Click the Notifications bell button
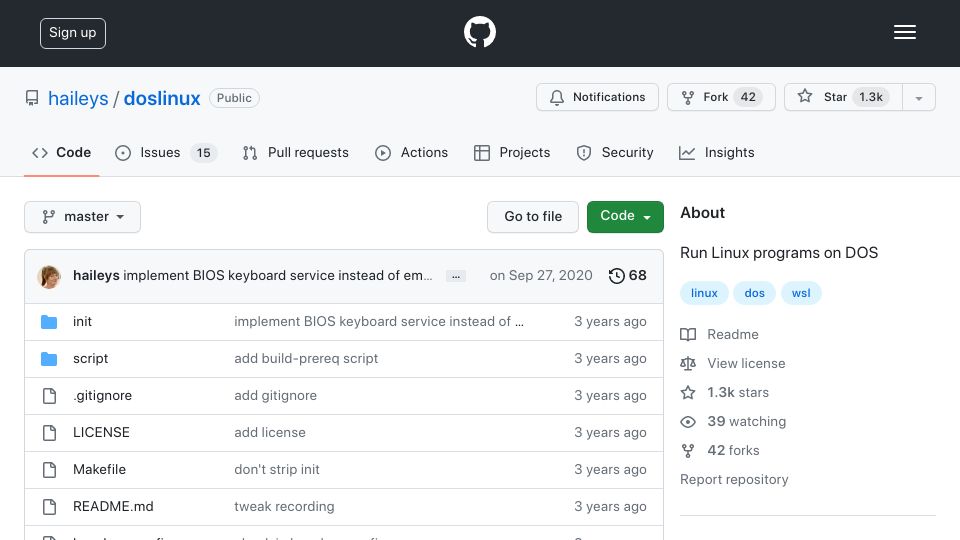960x540 pixels. [597, 97]
